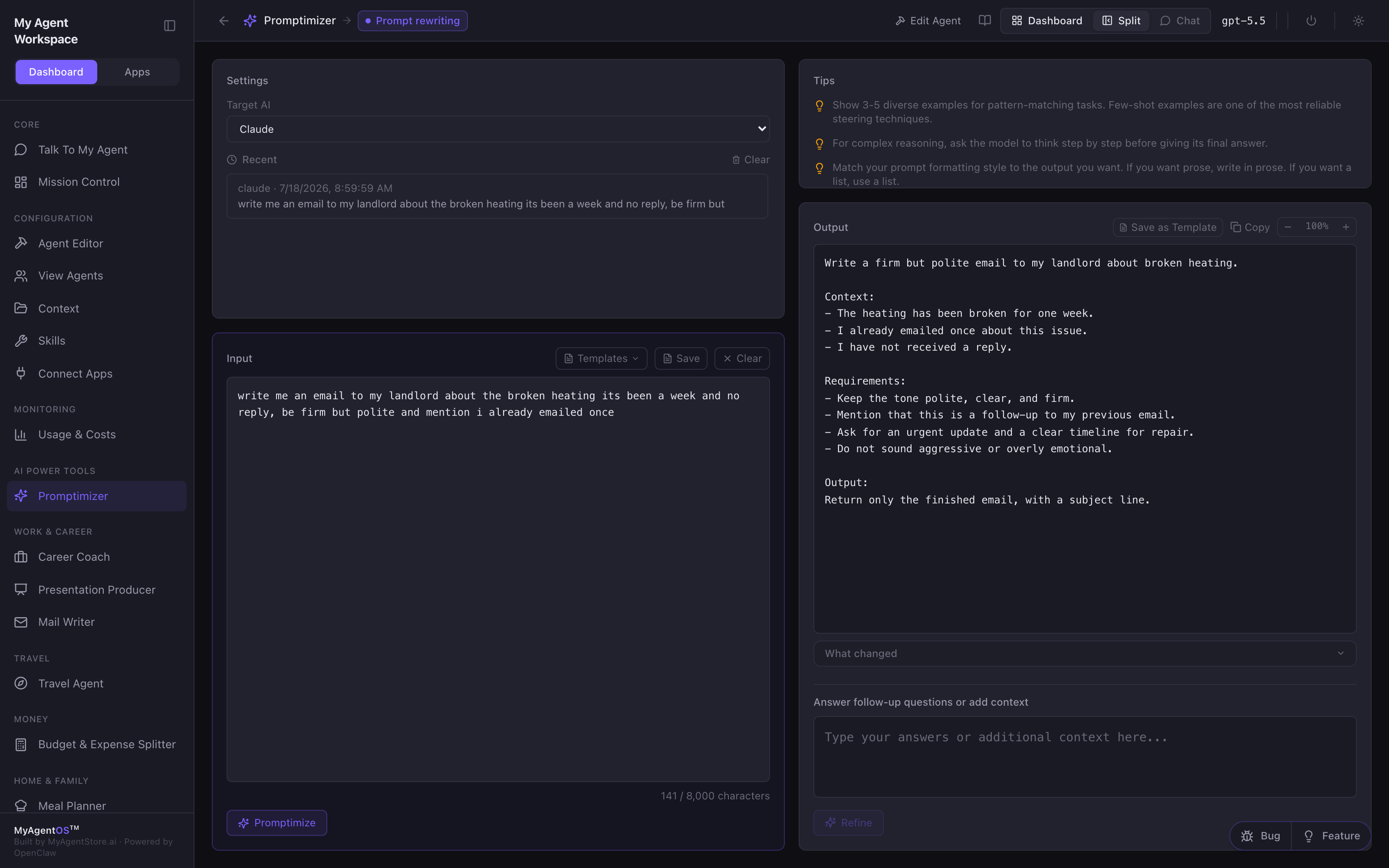Viewport: 1389px width, 868px height.
Task: Open Career Coach
Action: [x=96, y=557]
